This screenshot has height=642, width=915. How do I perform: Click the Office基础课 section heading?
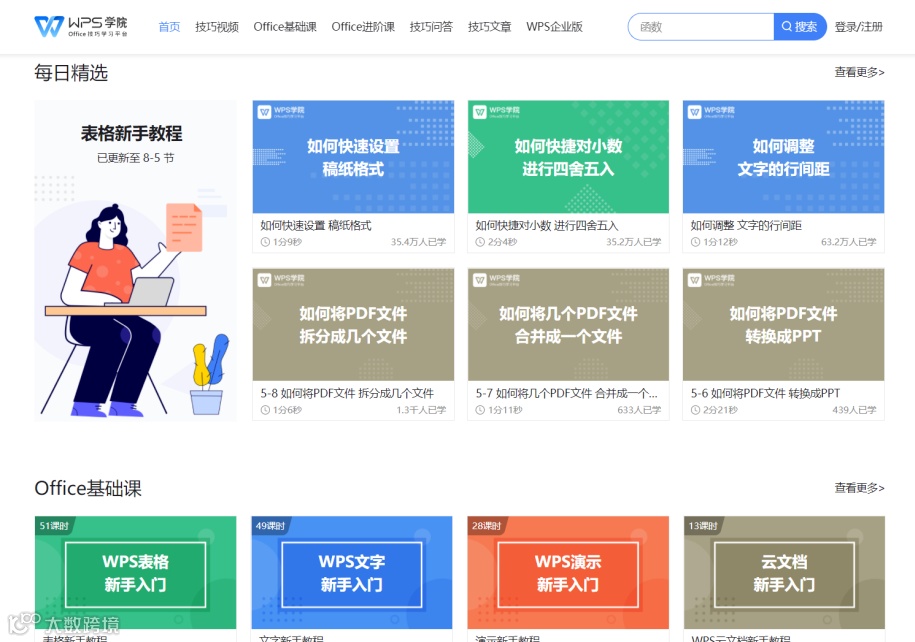[x=88, y=488]
